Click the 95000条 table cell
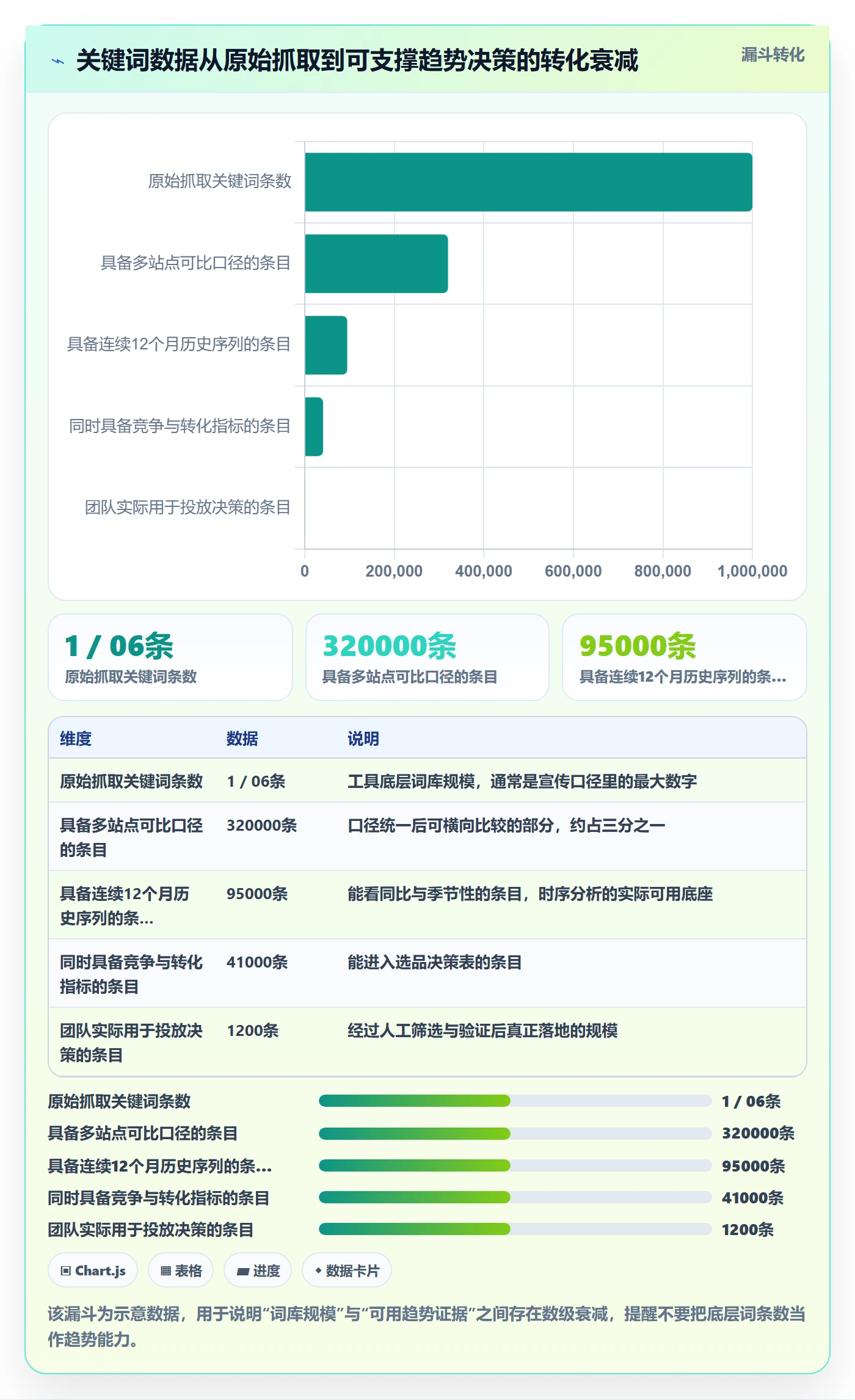Image resolution: width=855 pixels, height=1400 pixels. point(257,894)
